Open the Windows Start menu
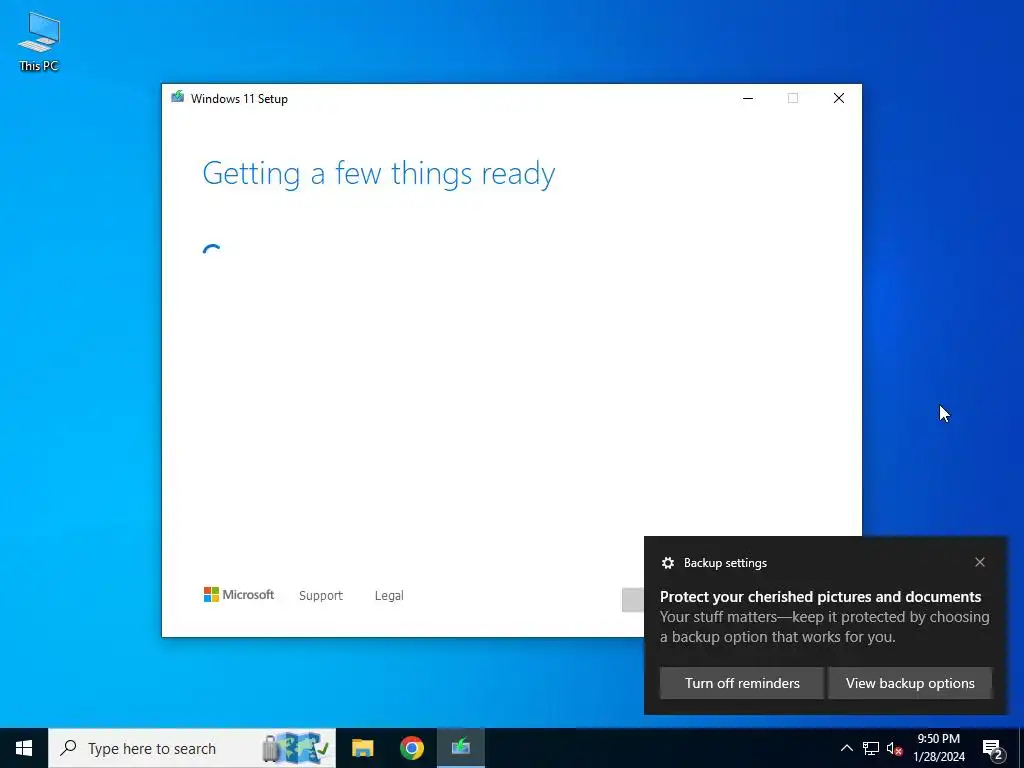Image resolution: width=1024 pixels, height=768 pixels. pos(24,748)
